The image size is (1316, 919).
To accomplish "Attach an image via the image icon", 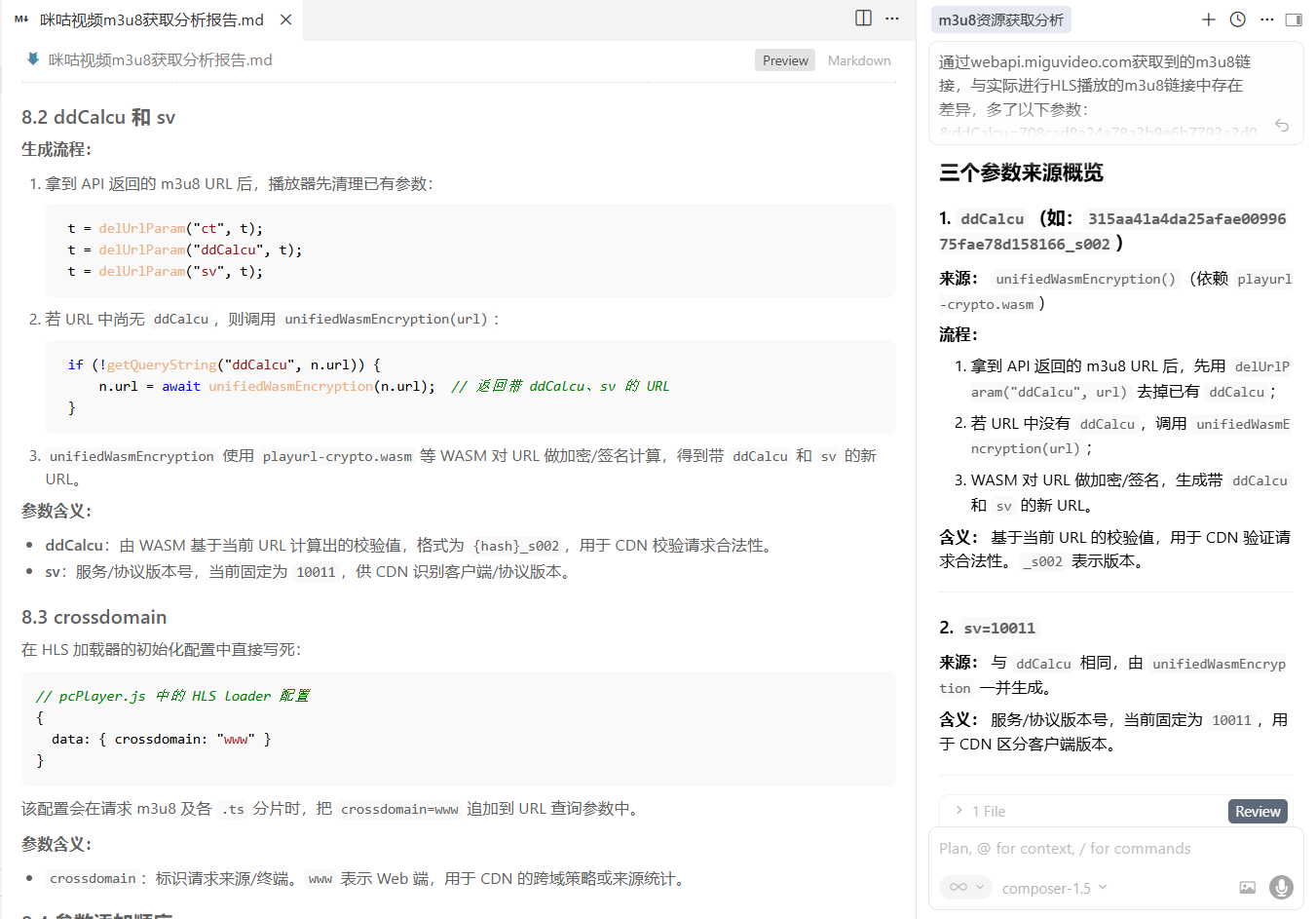I will point(1247,887).
